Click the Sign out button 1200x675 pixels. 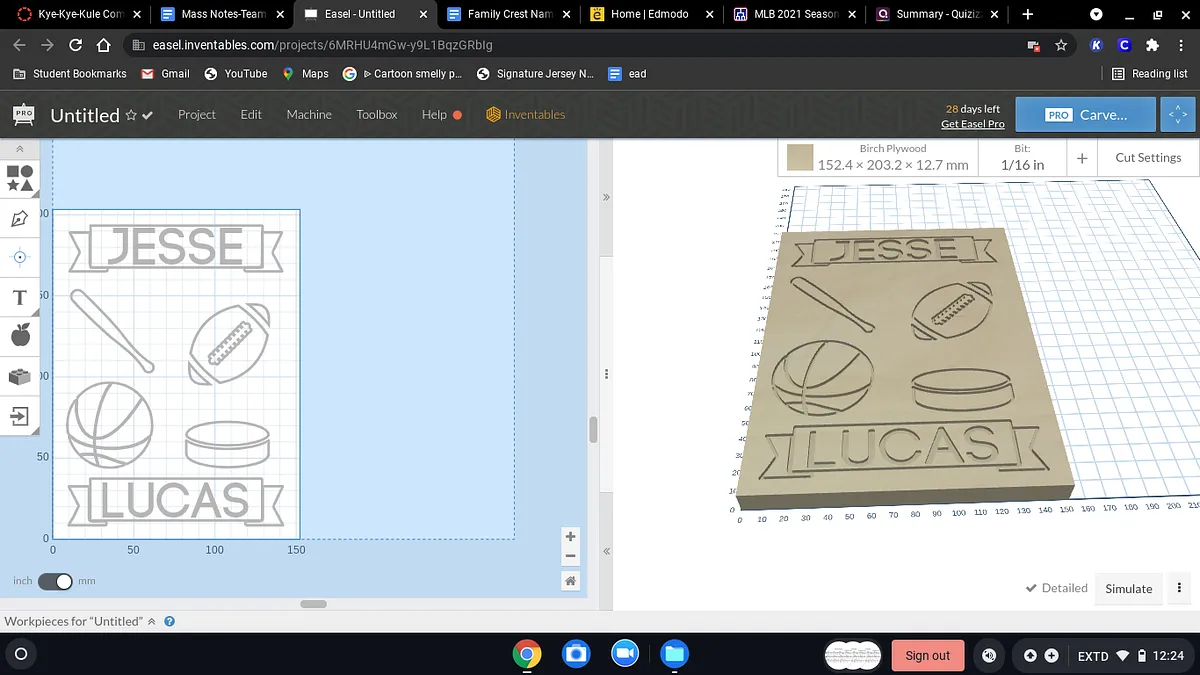(x=927, y=655)
